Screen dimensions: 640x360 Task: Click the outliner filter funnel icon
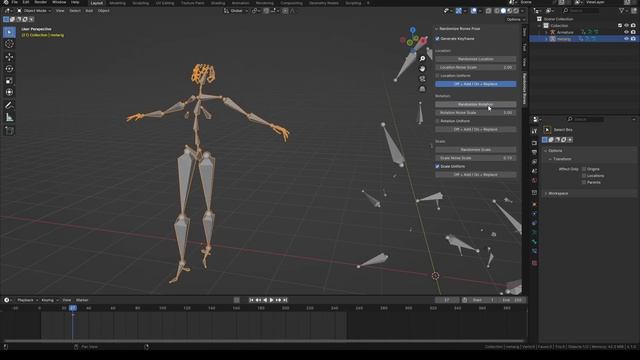click(x=622, y=11)
